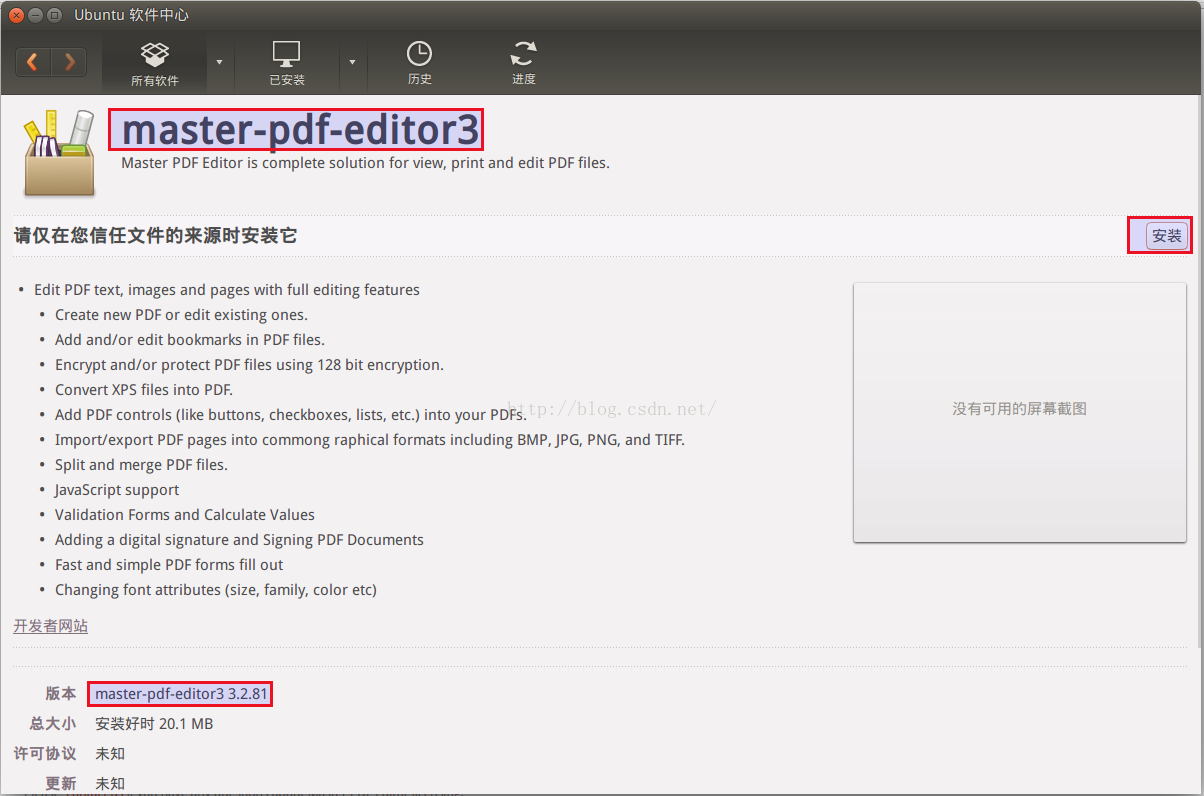The height and width of the screenshot is (796, 1204).
Task: Minimize the Ubuntu 软件中心 window
Action: [x=35, y=15]
